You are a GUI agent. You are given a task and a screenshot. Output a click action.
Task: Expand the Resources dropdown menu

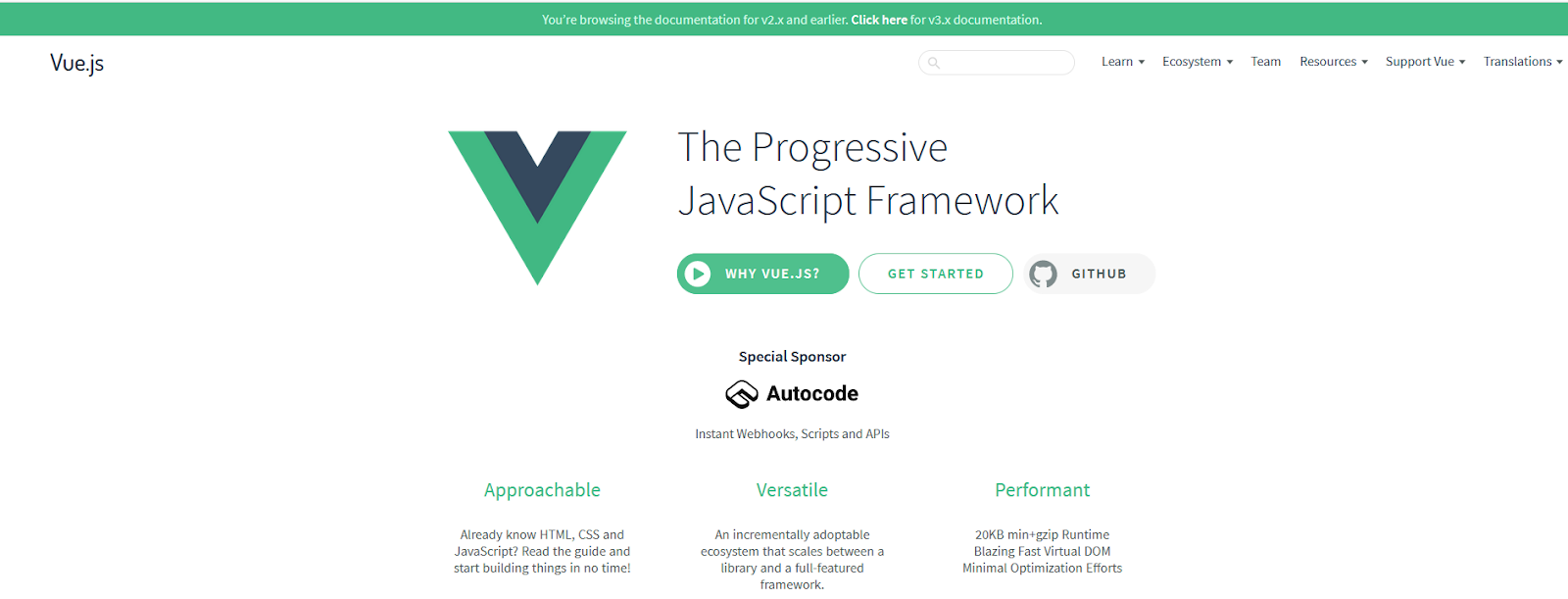(1334, 62)
